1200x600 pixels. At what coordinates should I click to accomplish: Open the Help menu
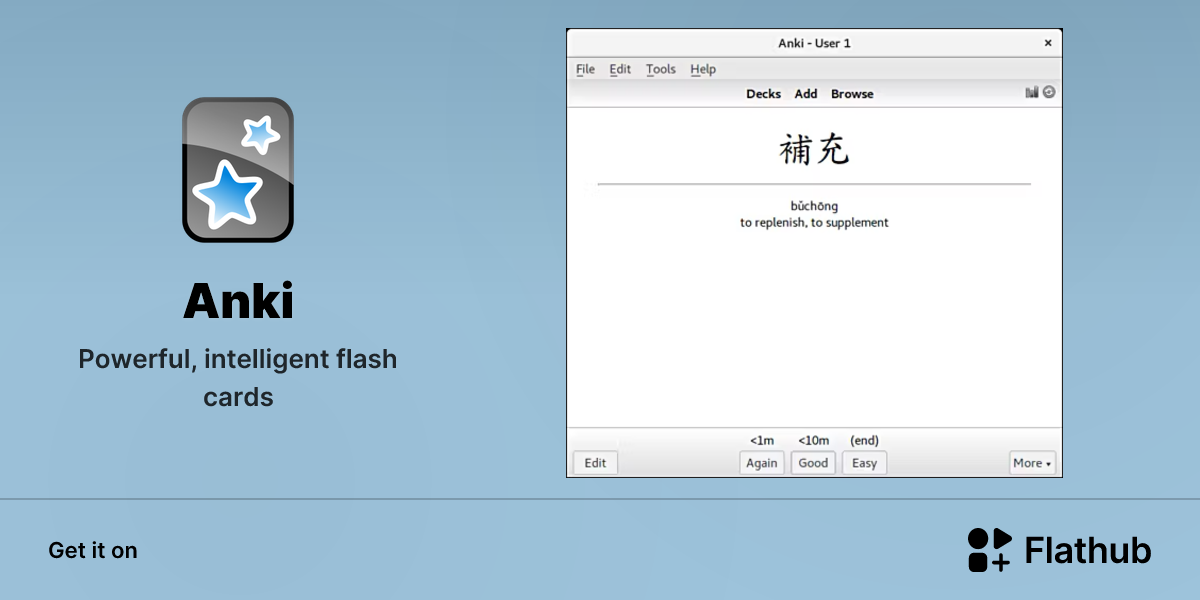pyautogui.click(x=703, y=69)
